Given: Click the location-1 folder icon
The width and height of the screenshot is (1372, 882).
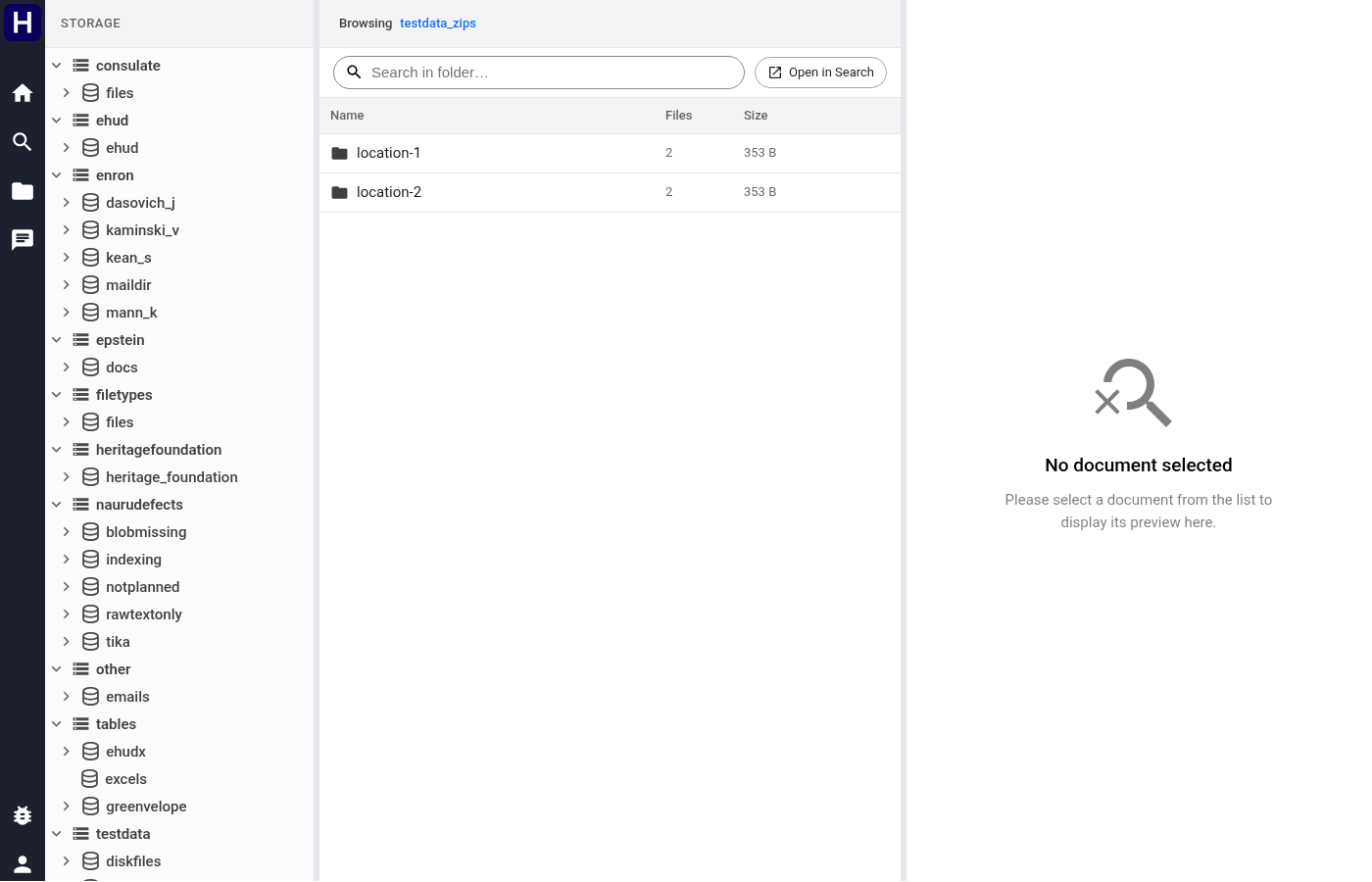Looking at the screenshot, I should (x=340, y=153).
